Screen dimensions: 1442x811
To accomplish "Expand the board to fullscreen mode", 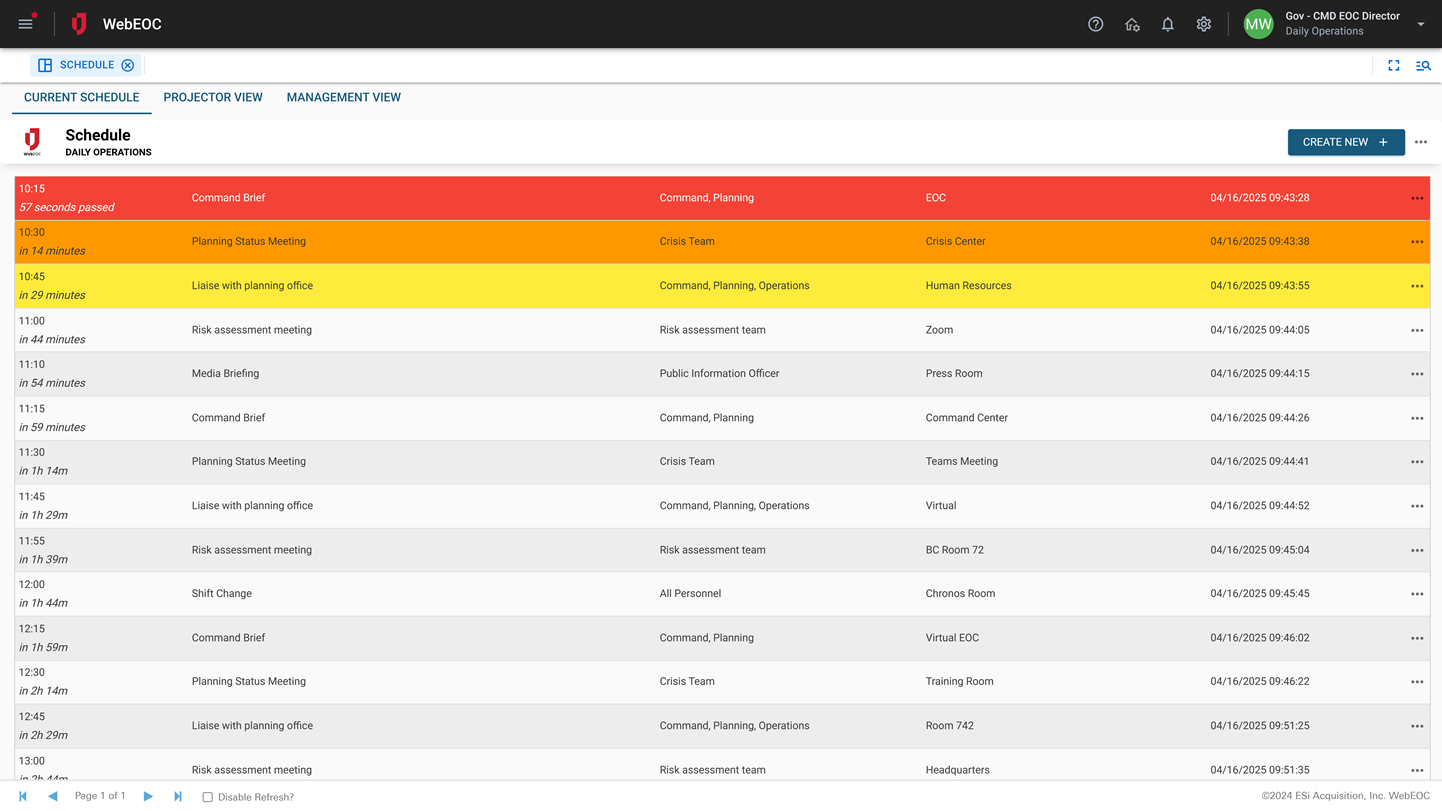I will pos(1394,65).
